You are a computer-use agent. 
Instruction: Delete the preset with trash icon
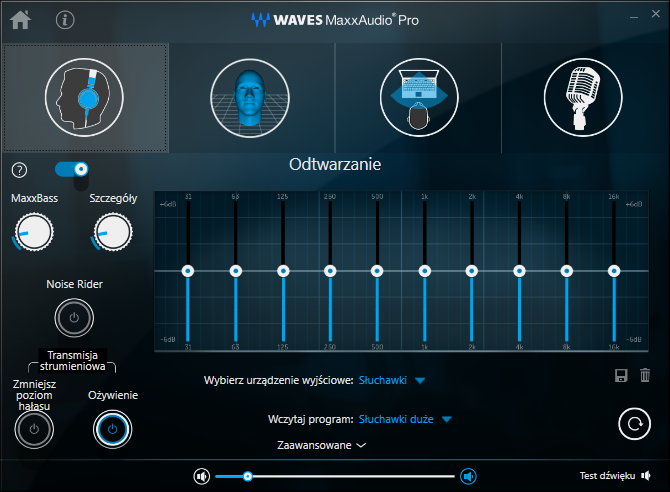click(x=645, y=375)
